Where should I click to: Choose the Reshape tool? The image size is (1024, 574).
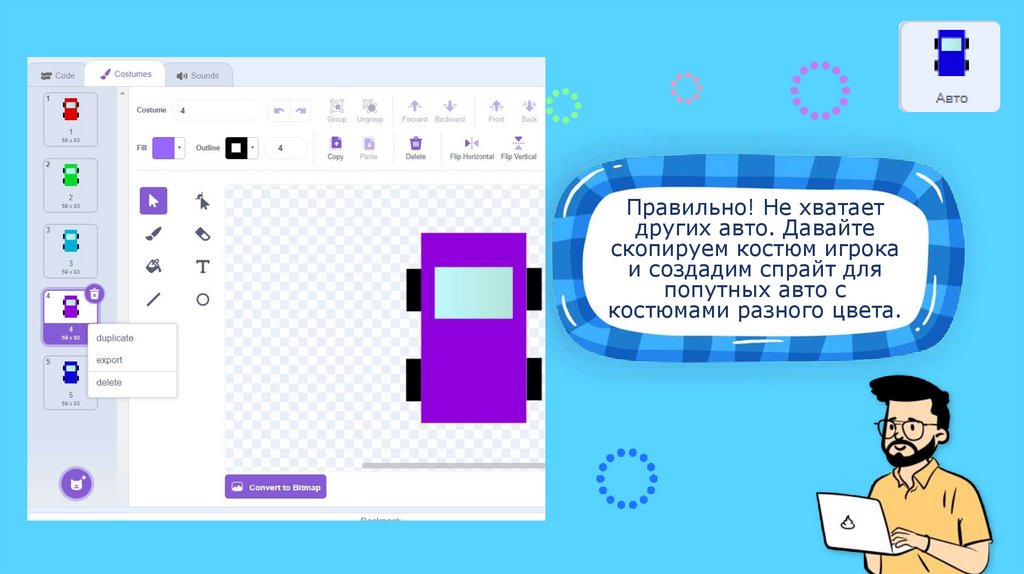tap(202, 200)
